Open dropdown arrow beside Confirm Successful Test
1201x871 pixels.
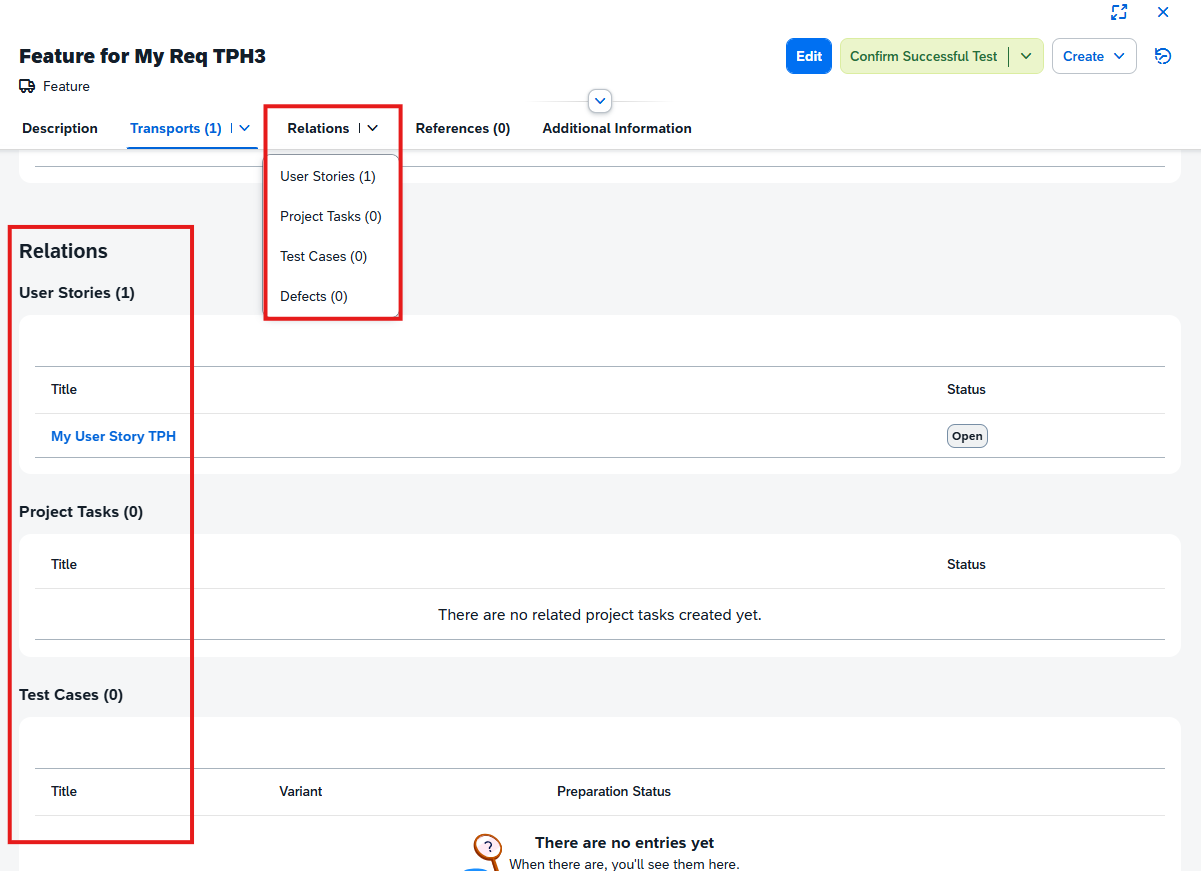pos(1026,56)
